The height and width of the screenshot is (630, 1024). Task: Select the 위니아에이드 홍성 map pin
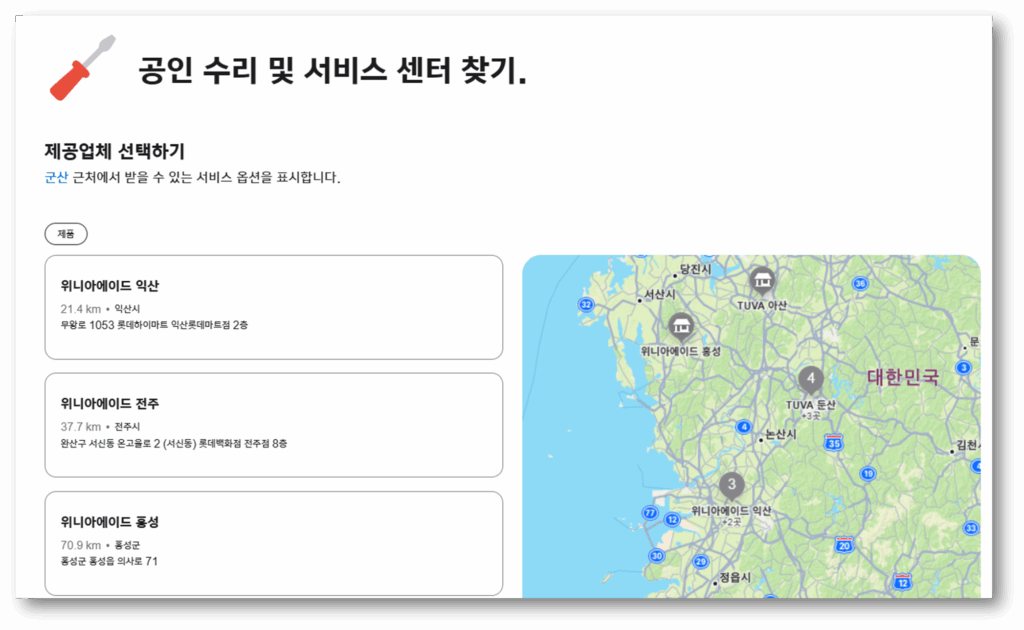(x=682, y=325)
